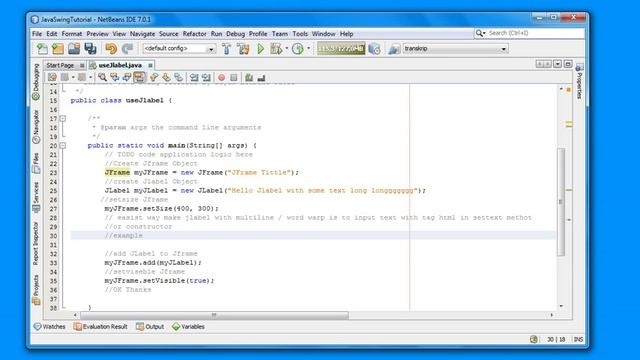
Task: Run the main project with green arrow
Action: pyautogui.click(x=260, y=49)
